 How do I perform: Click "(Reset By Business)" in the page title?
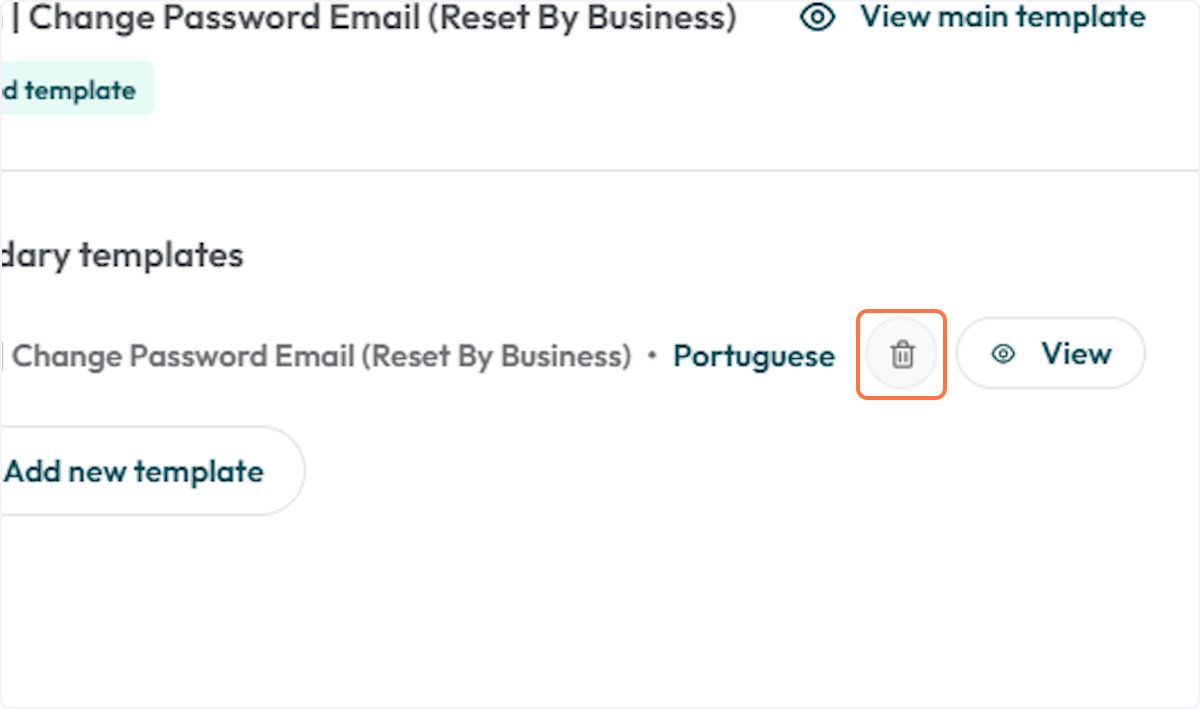tap(580, 17)
